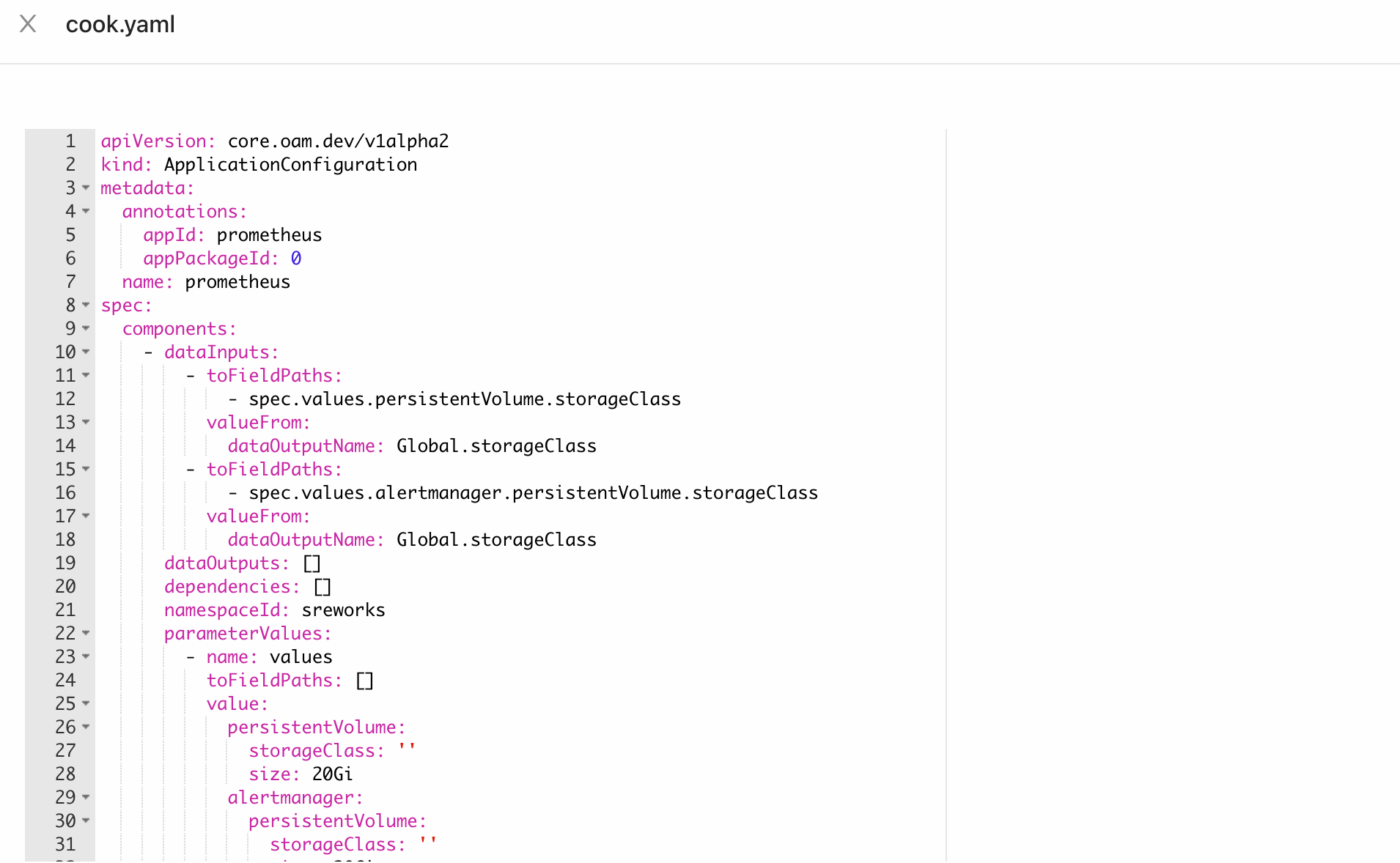Click the size value 20Gi

pos(332,774)
